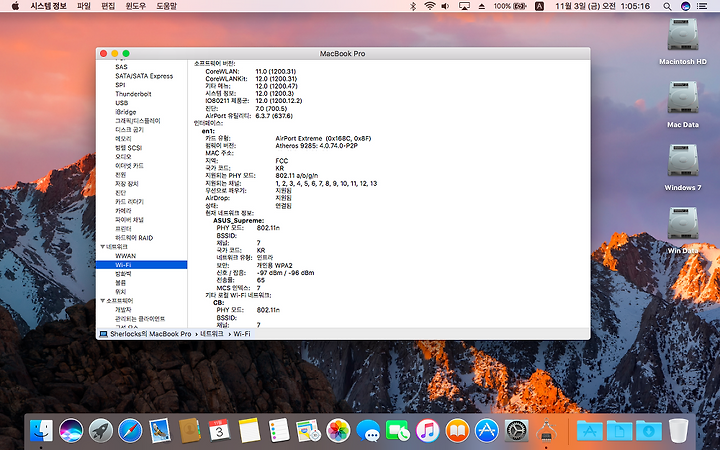This screenshot has width=720, height=450.
Task: Open Calendar icon in the Dock
Action: tap(219, 431)
